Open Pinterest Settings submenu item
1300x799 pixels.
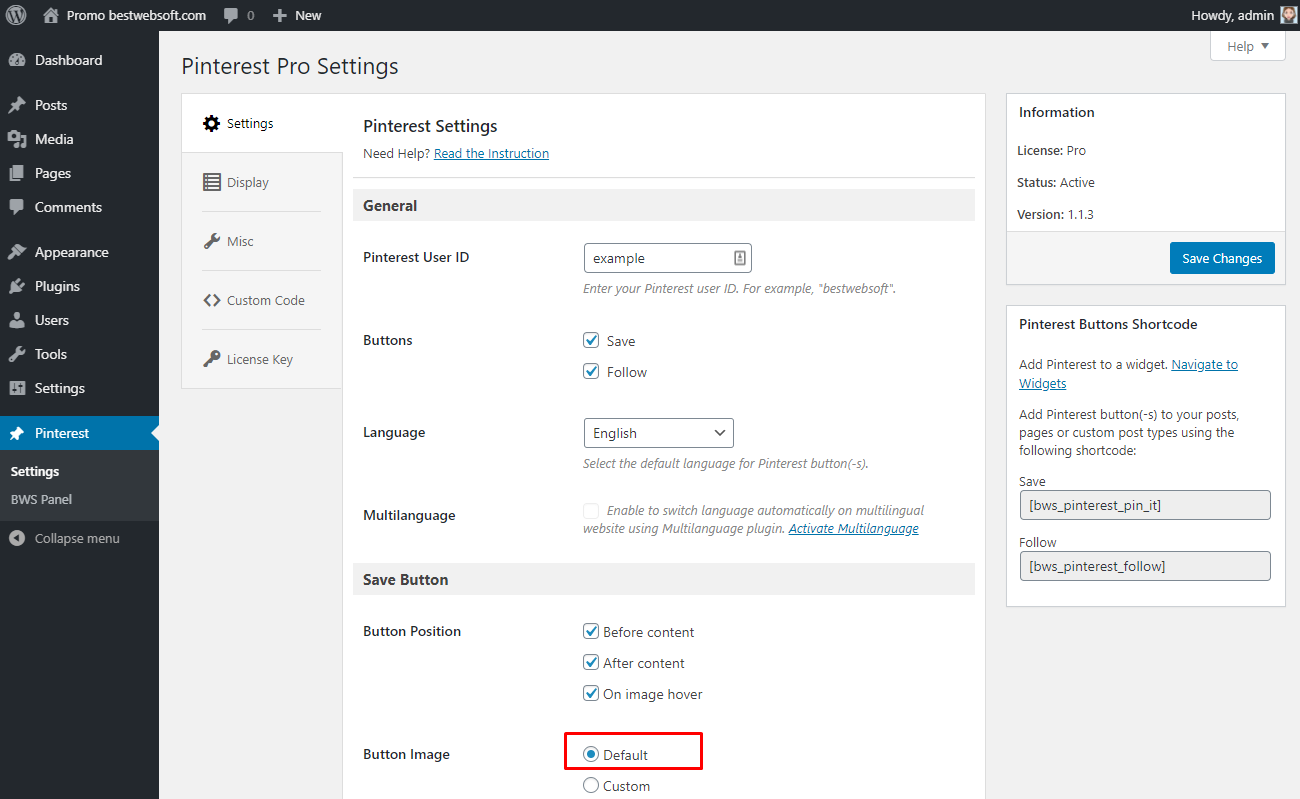point(35,471)
